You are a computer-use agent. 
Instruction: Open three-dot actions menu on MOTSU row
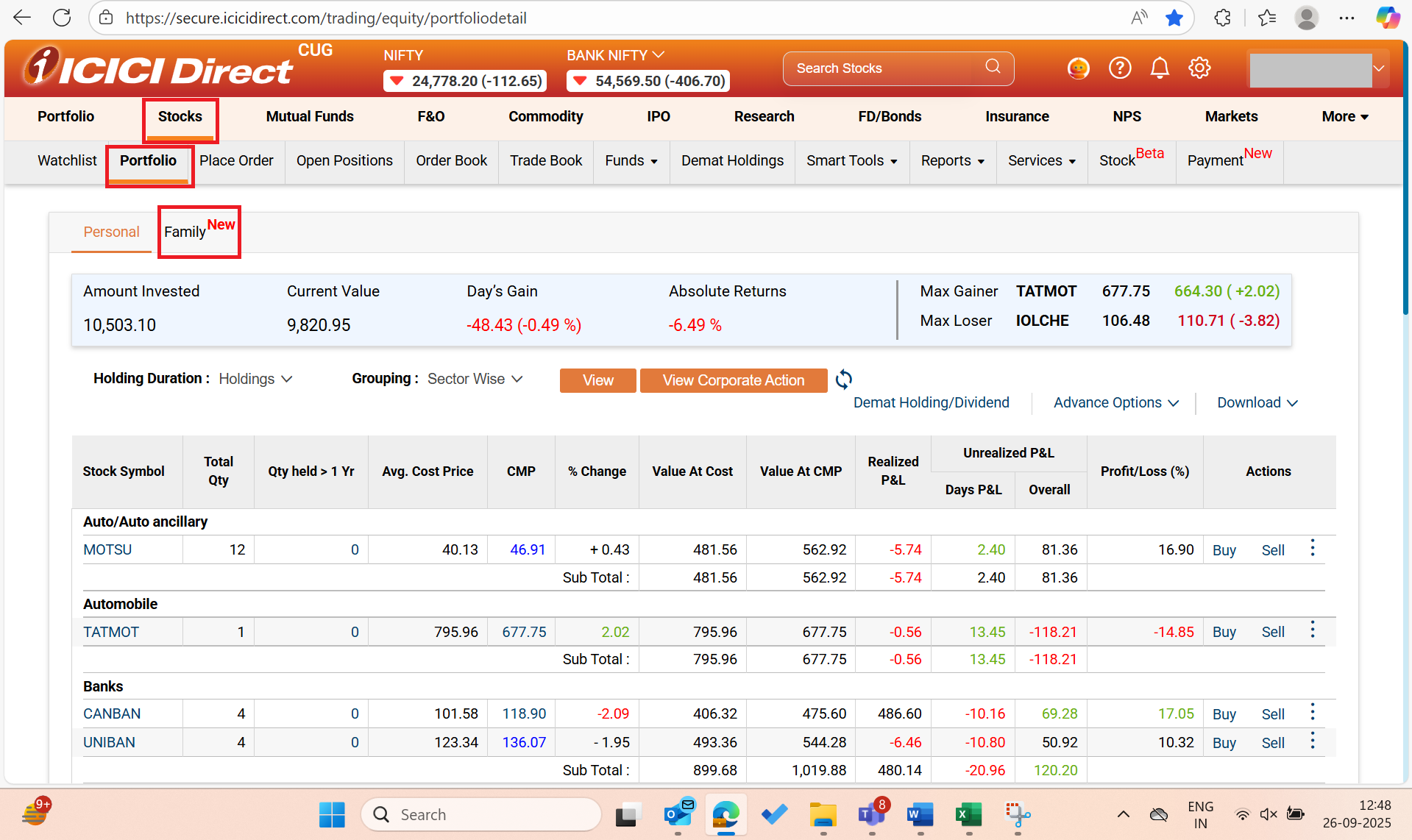1312,548
